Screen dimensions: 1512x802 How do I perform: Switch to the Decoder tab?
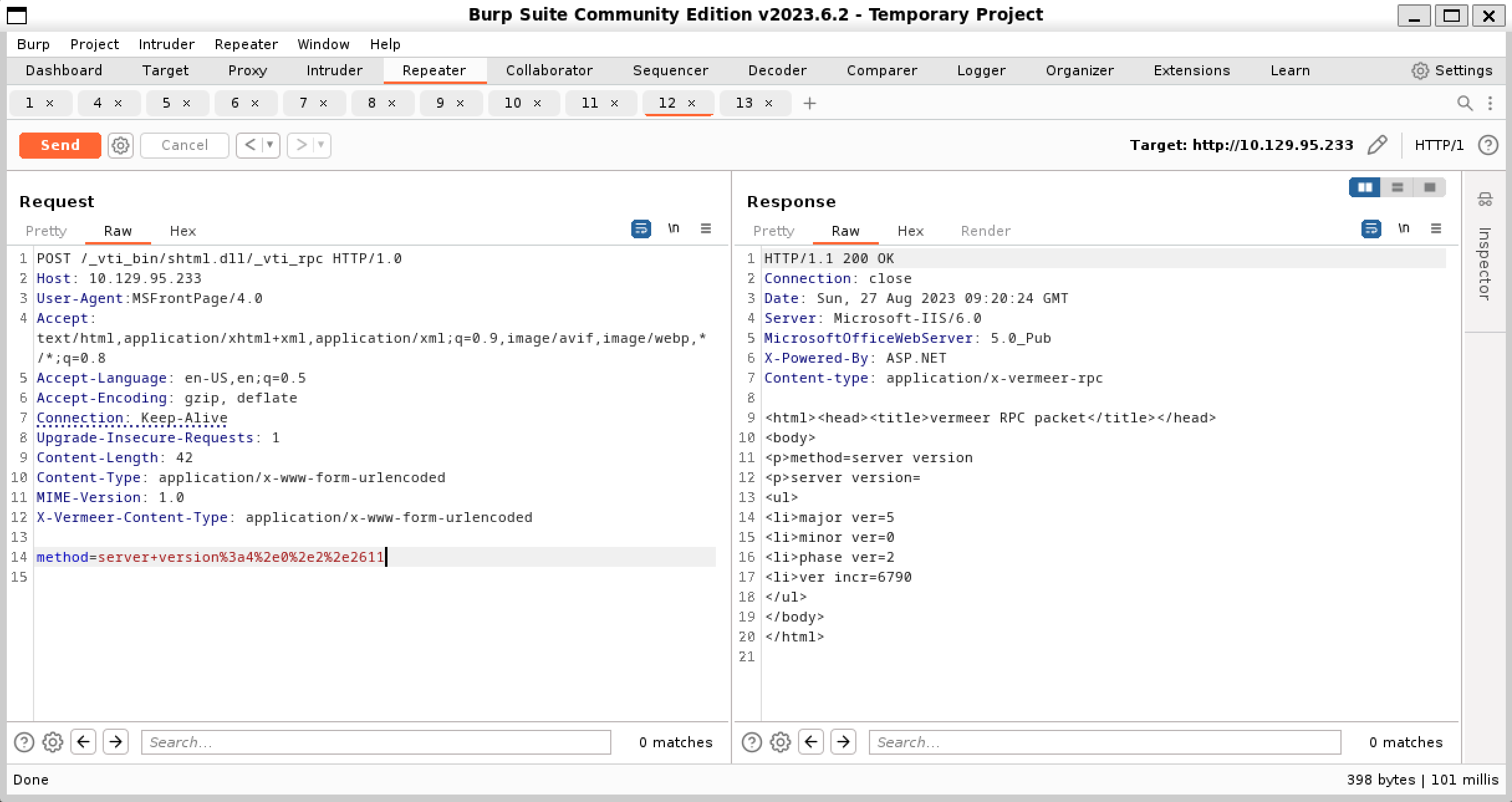(x=777, y=70)
